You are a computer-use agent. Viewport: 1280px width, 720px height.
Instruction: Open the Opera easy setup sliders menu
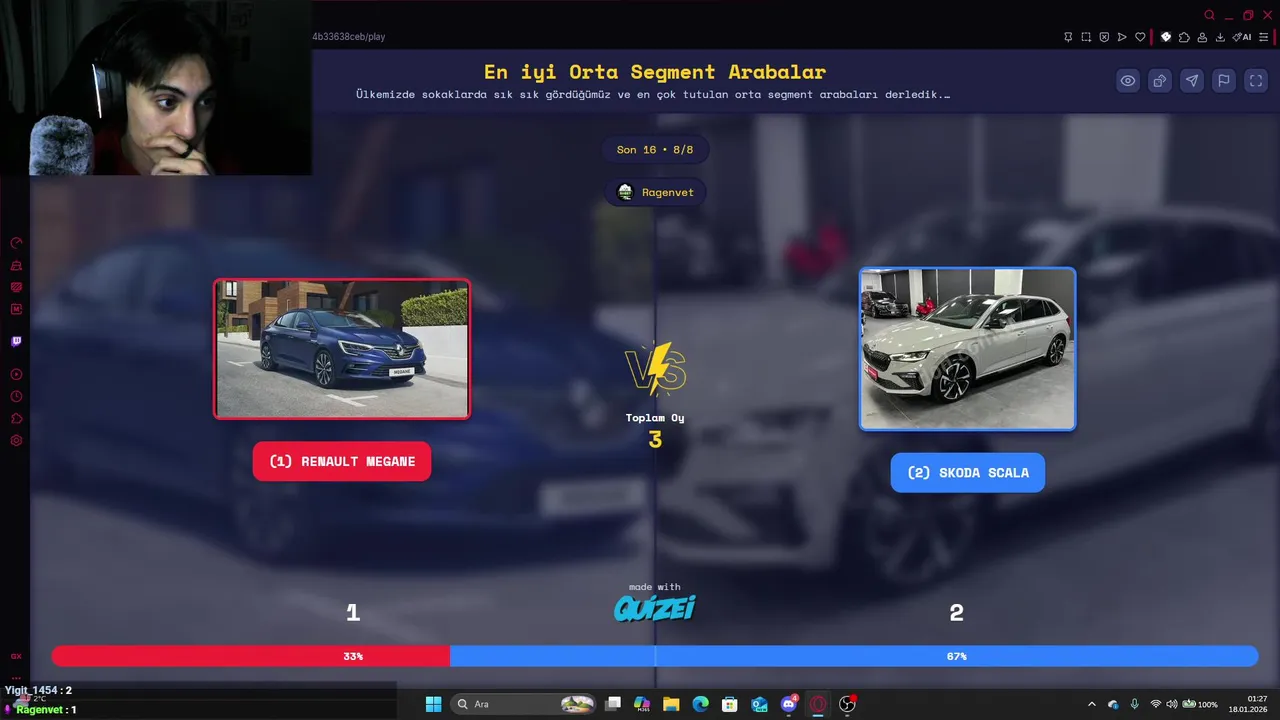(1264, 37)
